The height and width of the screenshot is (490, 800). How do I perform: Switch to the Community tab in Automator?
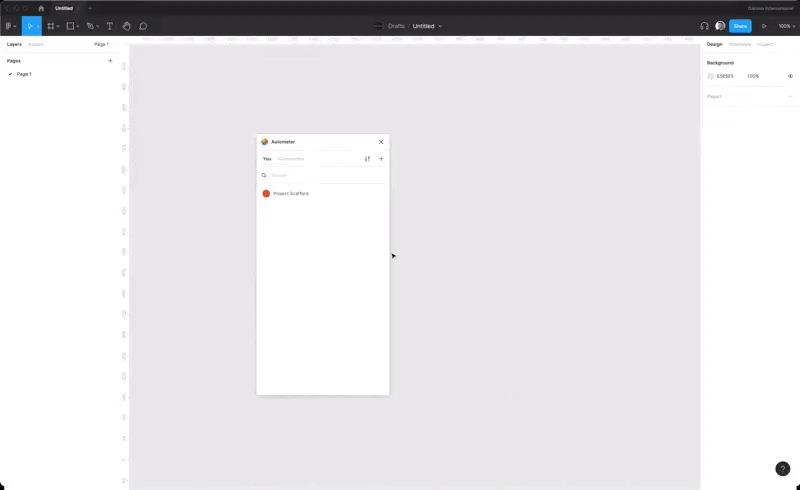tap(291, 159)
